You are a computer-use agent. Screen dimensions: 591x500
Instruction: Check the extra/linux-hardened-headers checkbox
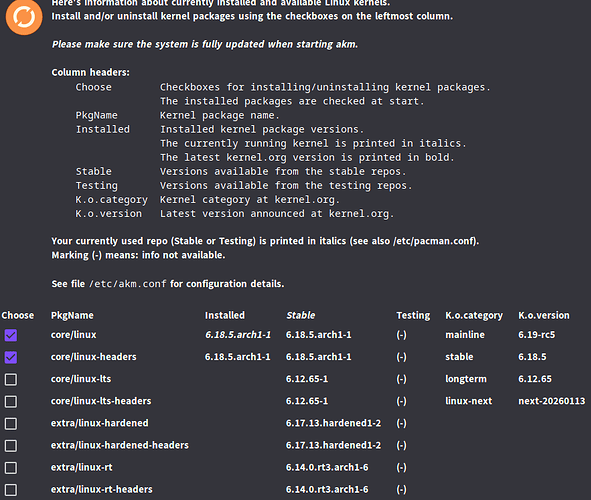pyautogui.click(x=11, y=446)
